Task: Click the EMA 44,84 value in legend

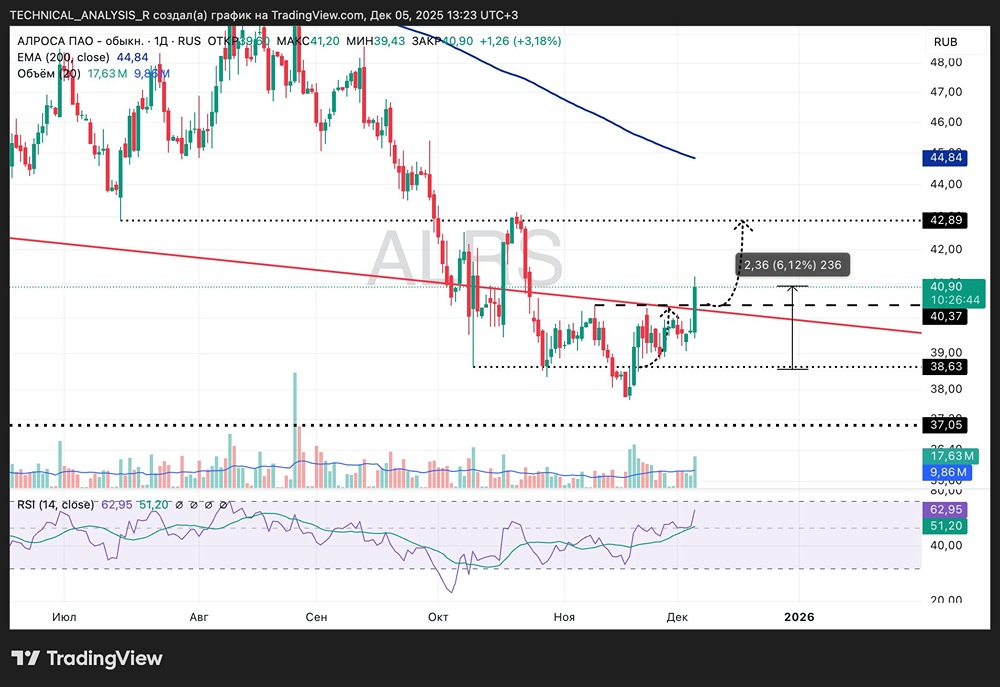Action: tap(132, 57)
